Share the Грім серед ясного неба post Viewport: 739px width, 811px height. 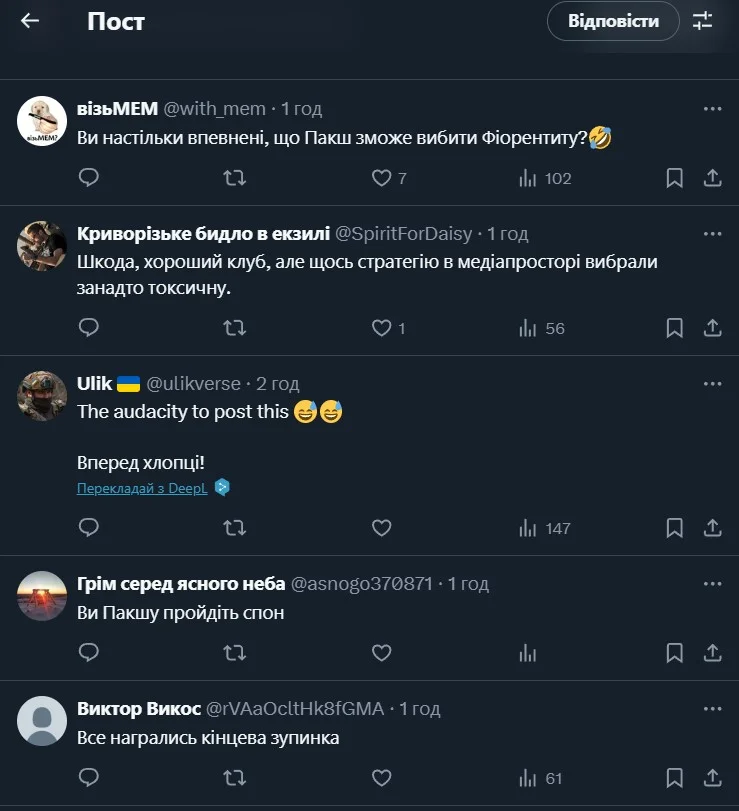(713, 653)
